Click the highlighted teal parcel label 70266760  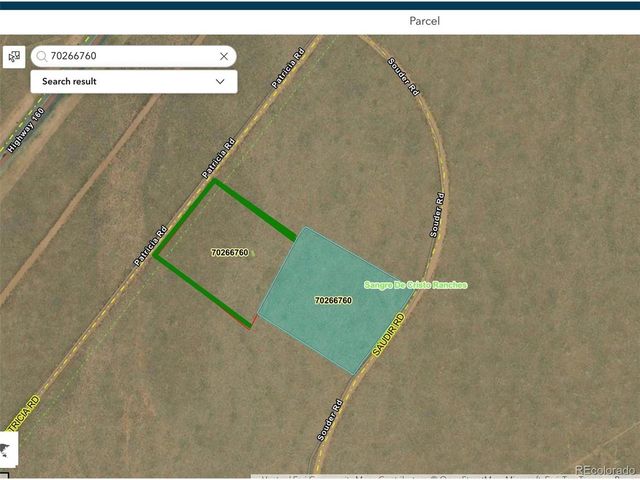pyautogui.click(x=333, y=300)
